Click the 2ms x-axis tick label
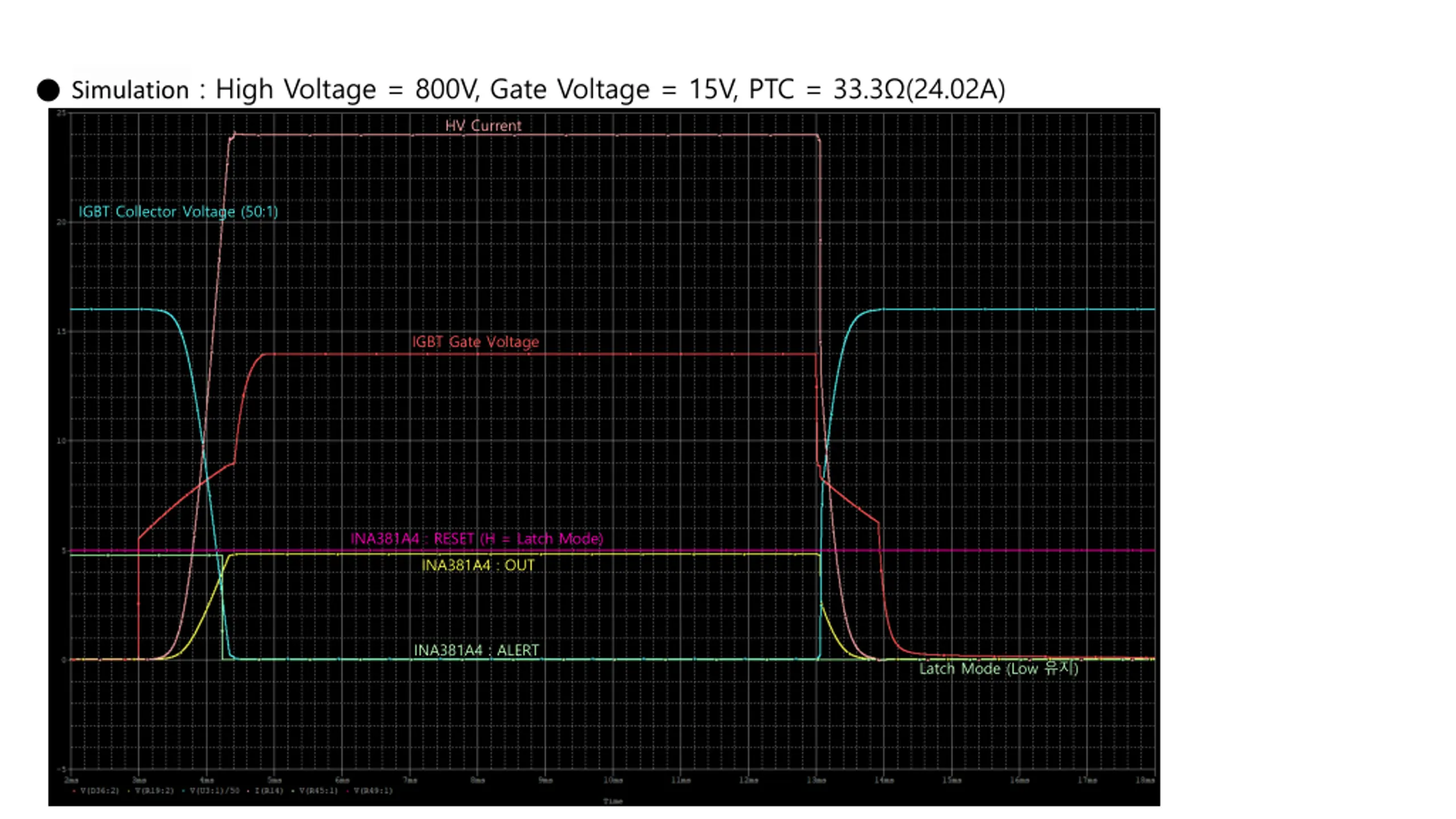The image size is (1456, 819). pos(72,780)
